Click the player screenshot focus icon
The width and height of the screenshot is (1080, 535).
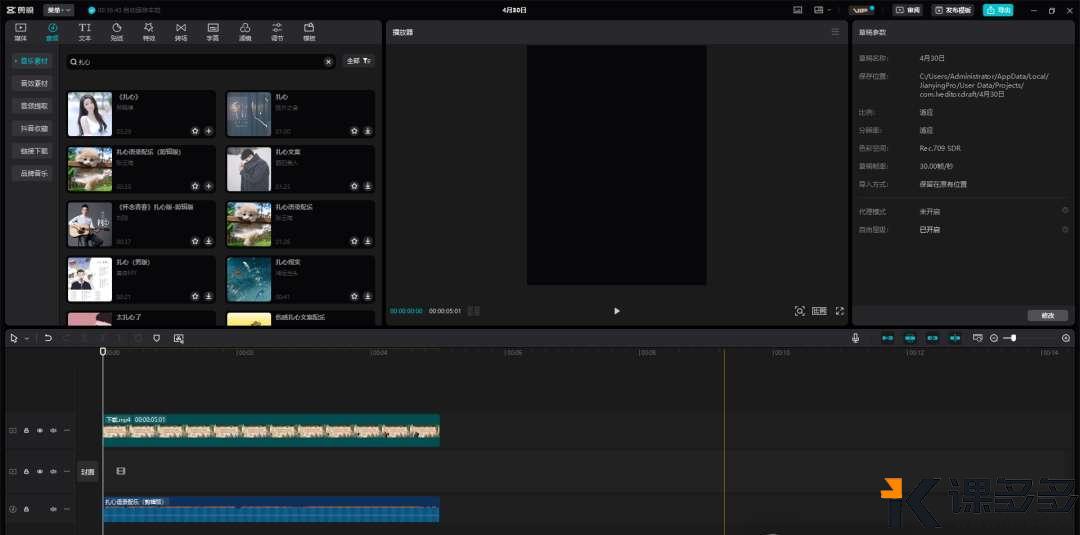pyautogui.click(x=800, y=311)
